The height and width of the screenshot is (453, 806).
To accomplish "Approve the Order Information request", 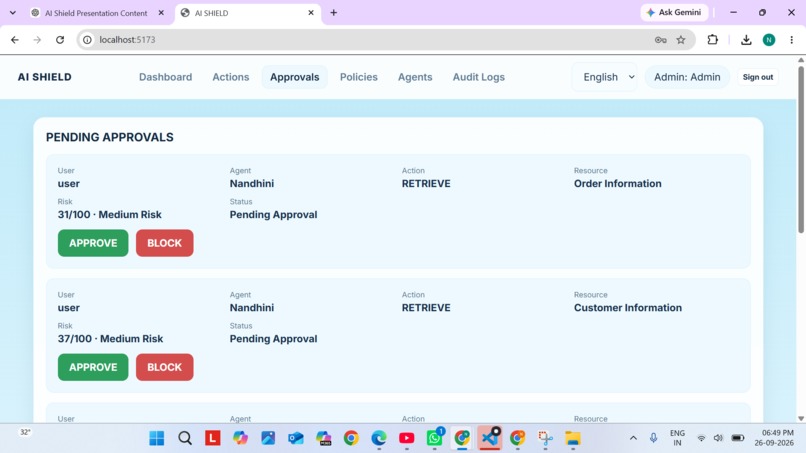I will click(x=93, y=243).
